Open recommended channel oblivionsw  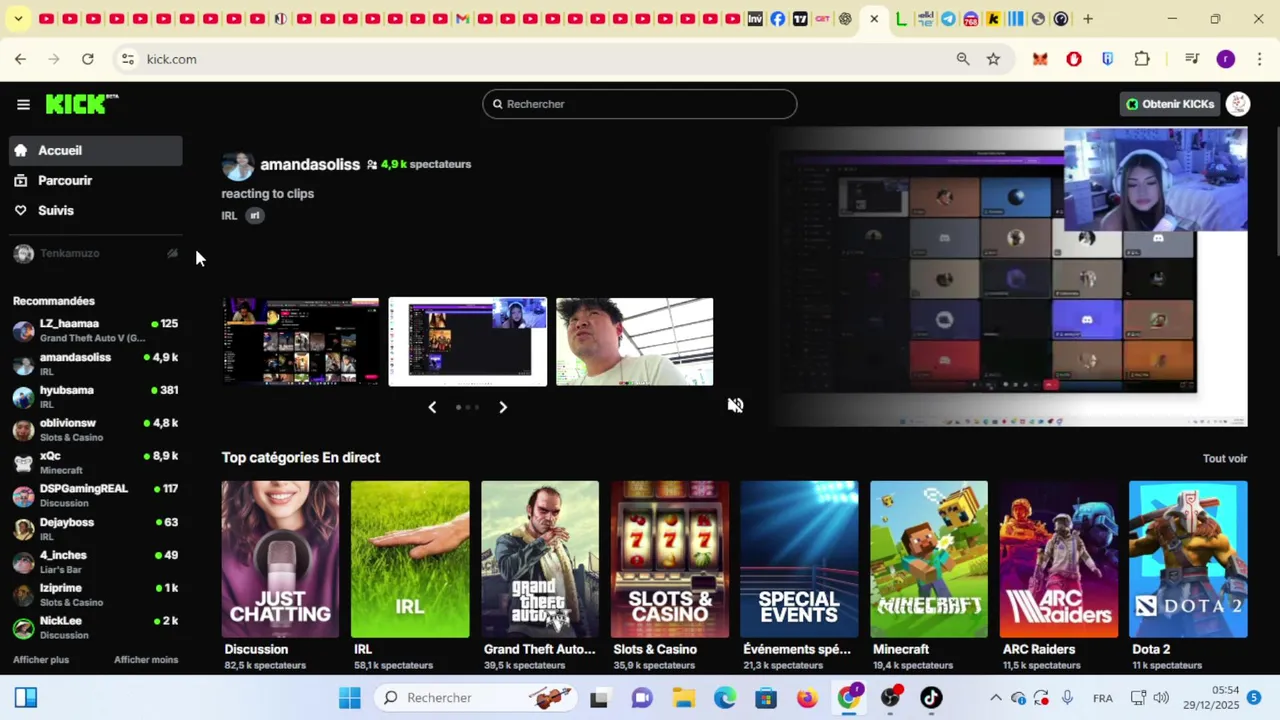(96, 429)
